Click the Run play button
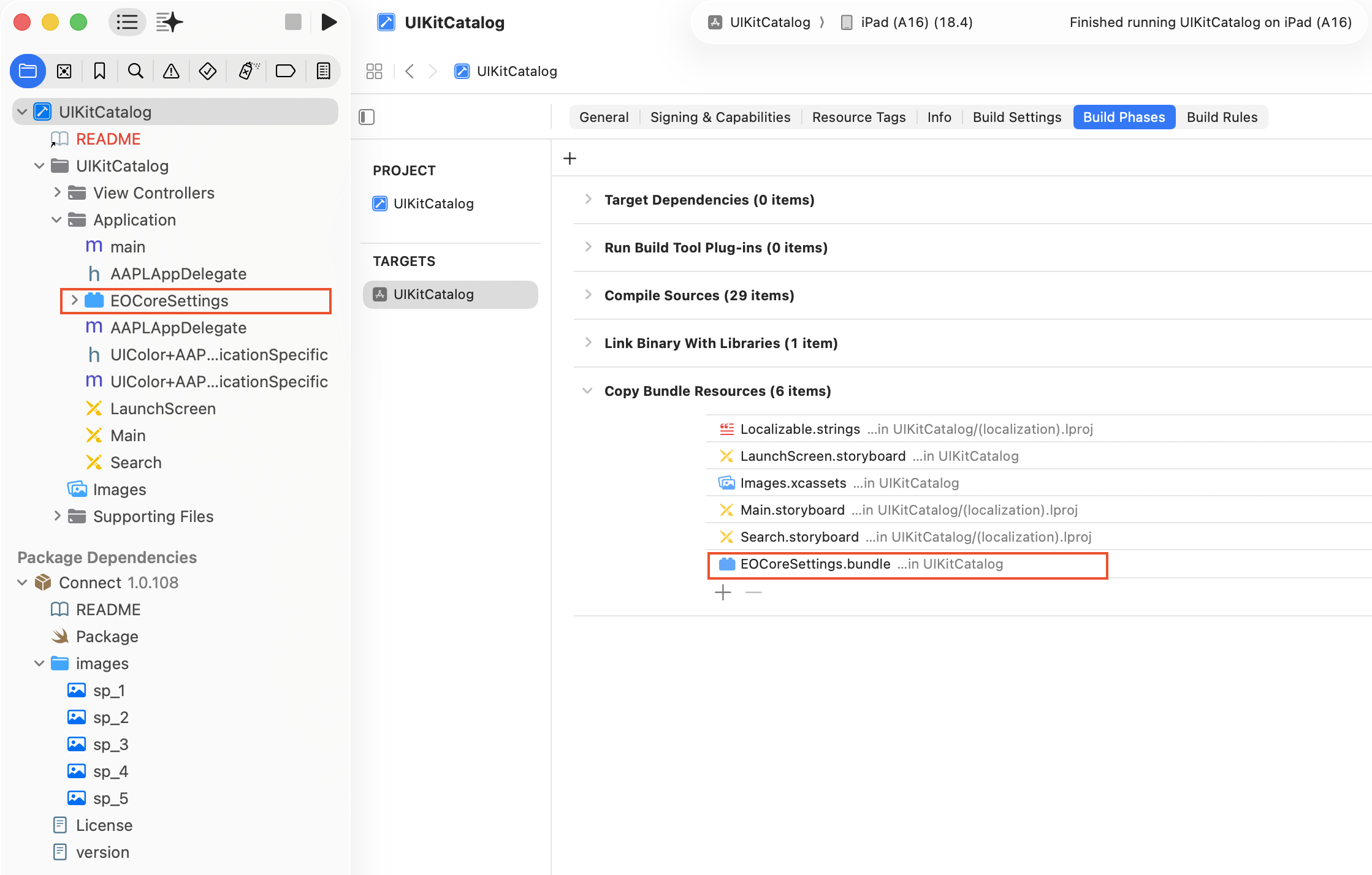The image size is (1372, 875). click(329, 22)
